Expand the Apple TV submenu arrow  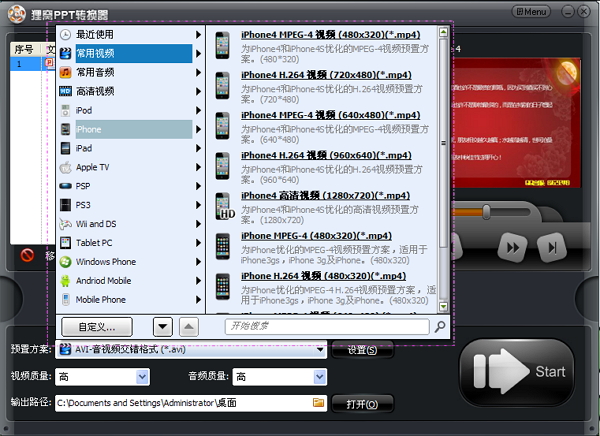coord(198,167)
